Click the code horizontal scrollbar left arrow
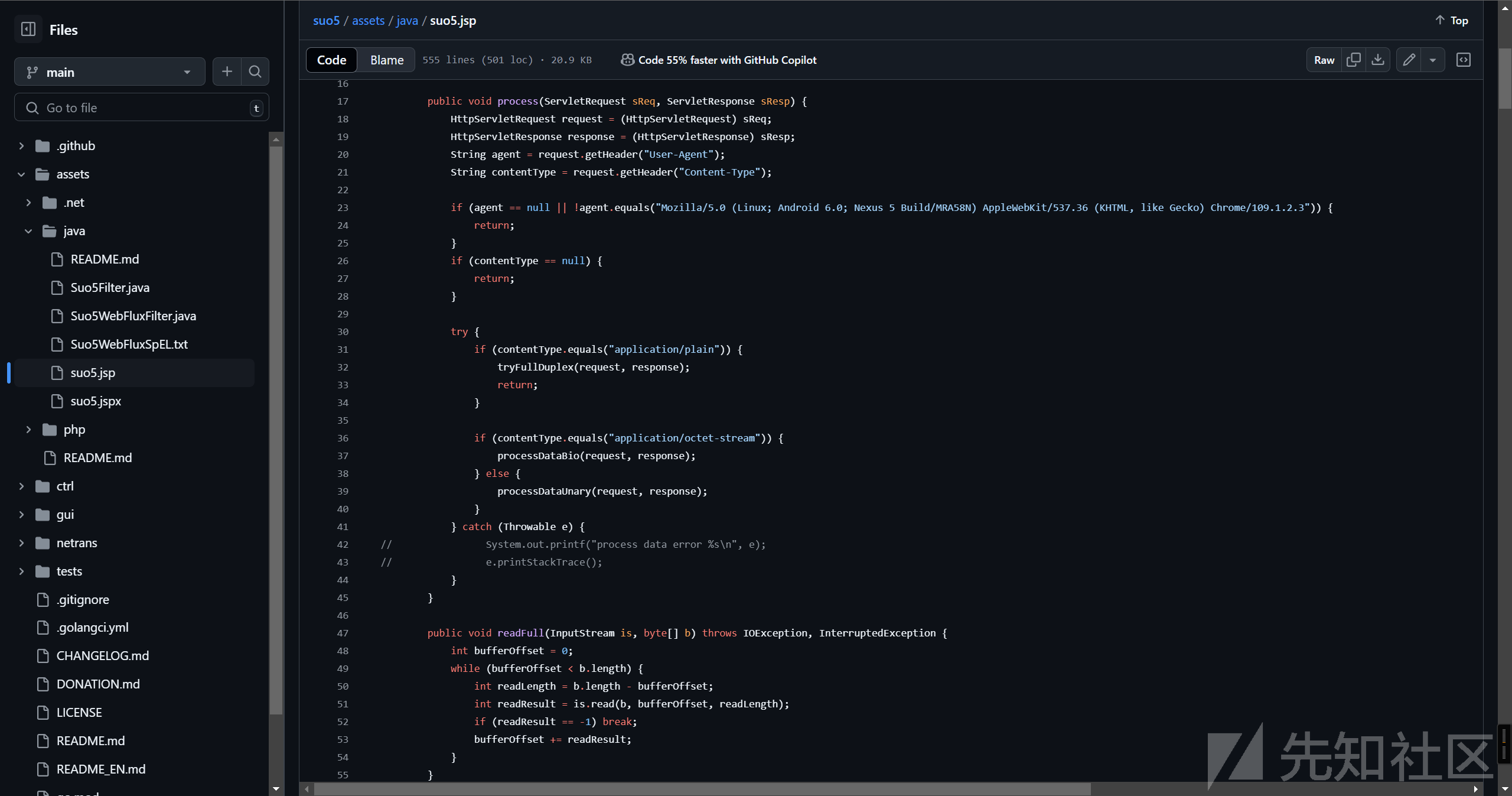Image resolution: width=1512 pixels, height=796 pixels. pos(307,789)
